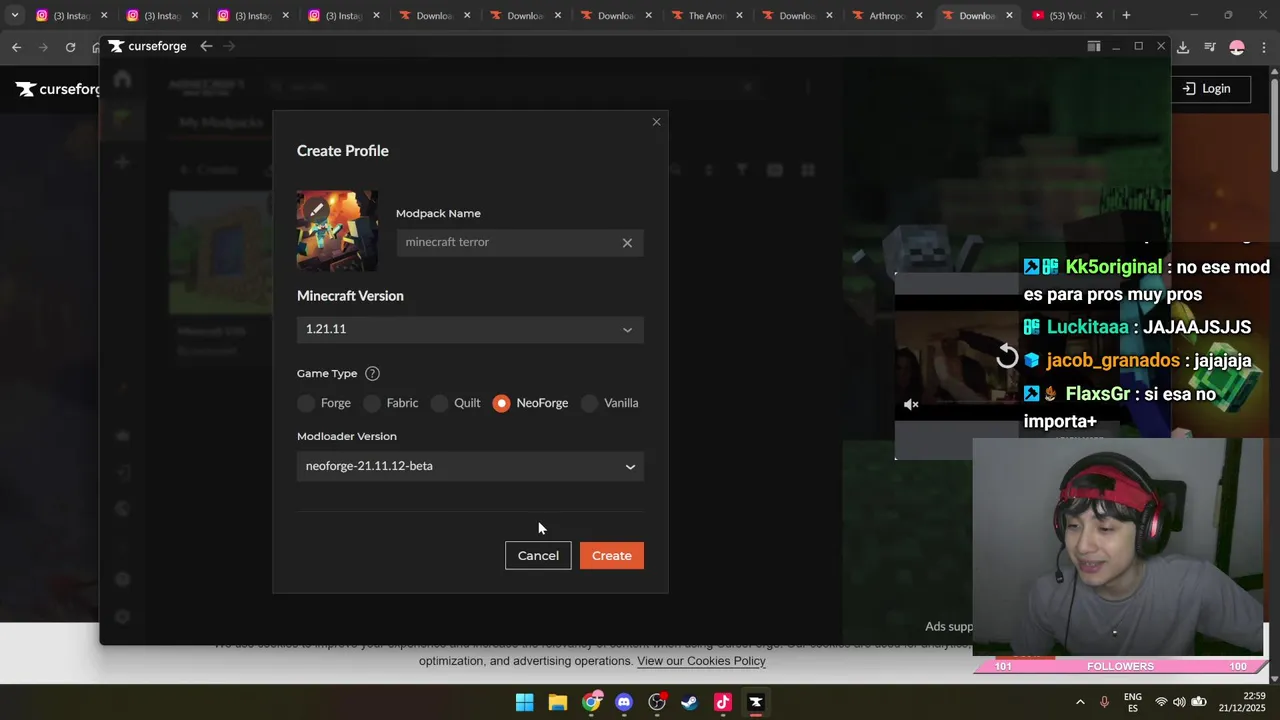Viewport: 1280px width, 720px height.
Task: Open the browser three-dot menu
Action: point(1264,47)
